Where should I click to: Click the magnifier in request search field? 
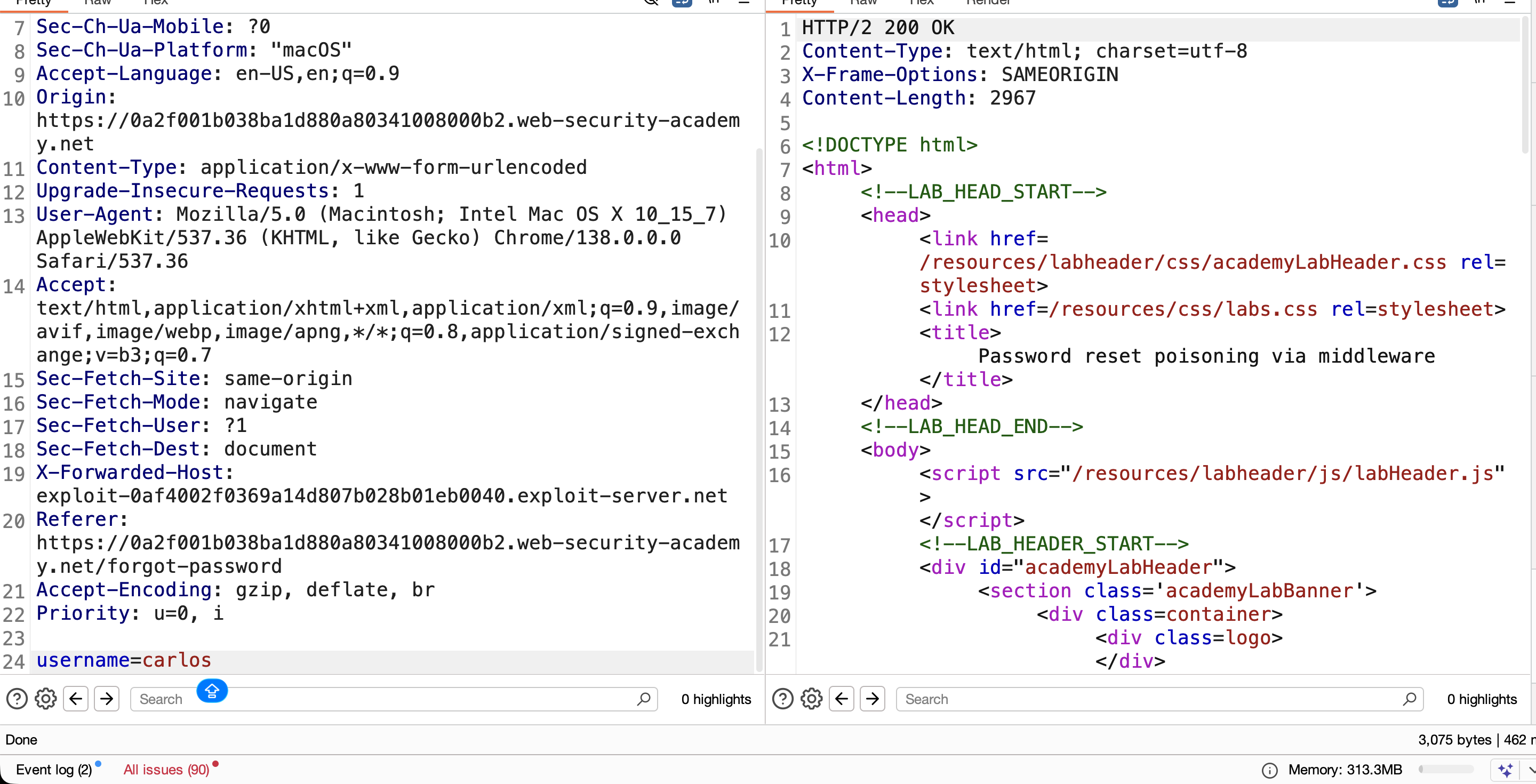pos(643,699)
